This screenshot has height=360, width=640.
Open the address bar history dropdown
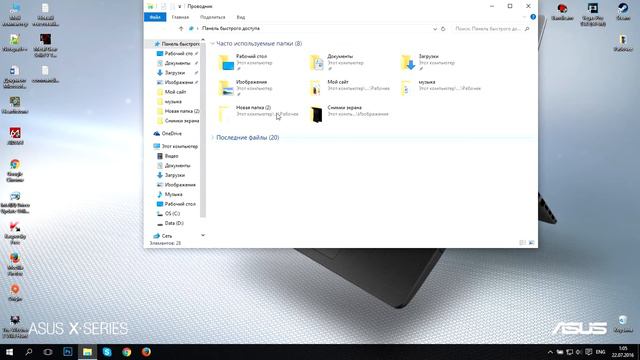click(x=435, y=29)
